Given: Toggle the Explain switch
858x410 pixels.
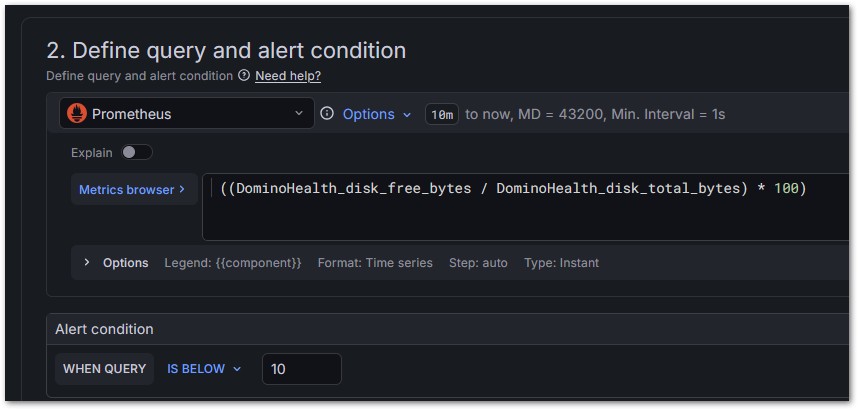Looking at the screenshot, I should [x=137, y=153].
